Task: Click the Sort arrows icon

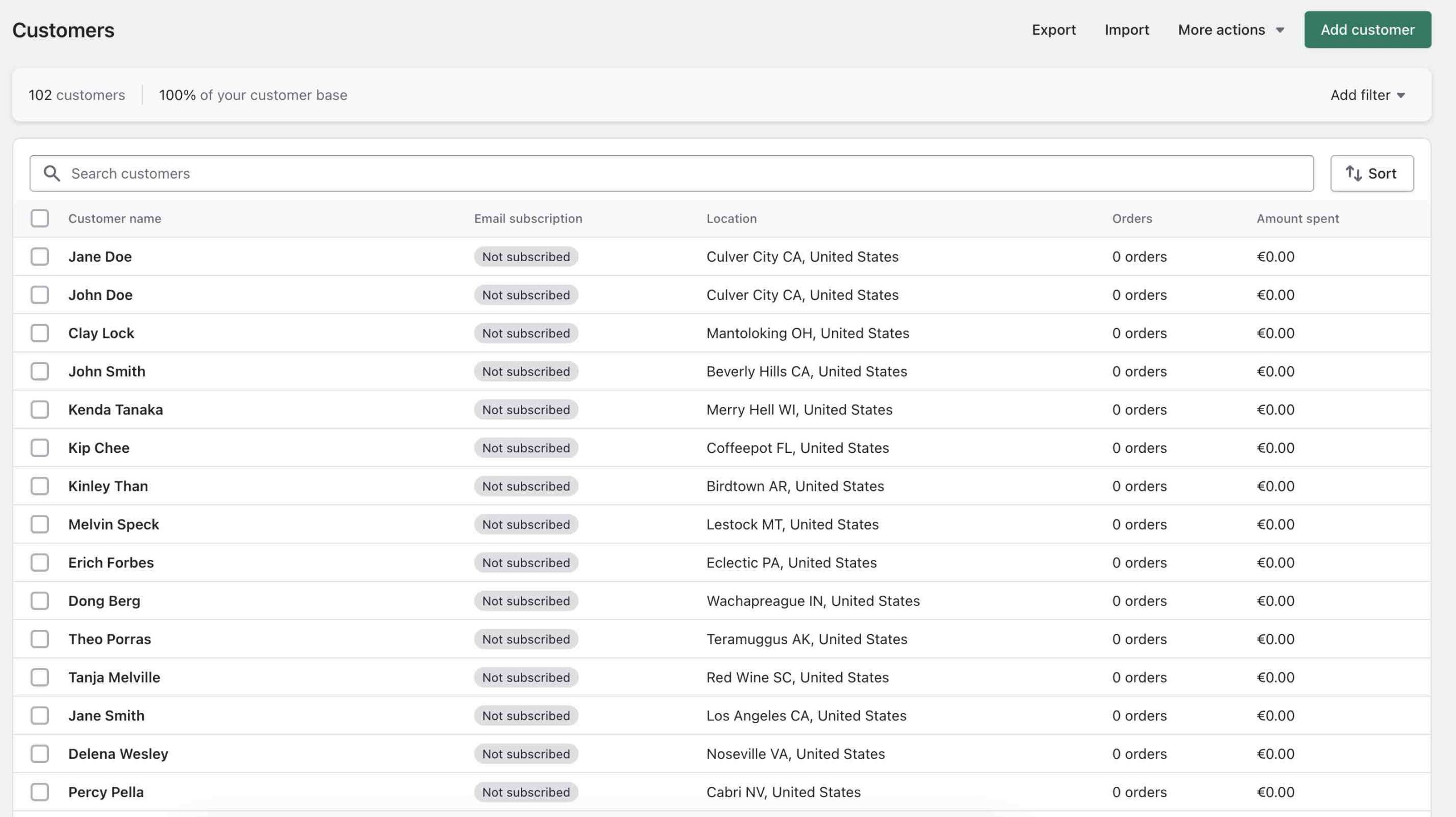Action: 1353,174
